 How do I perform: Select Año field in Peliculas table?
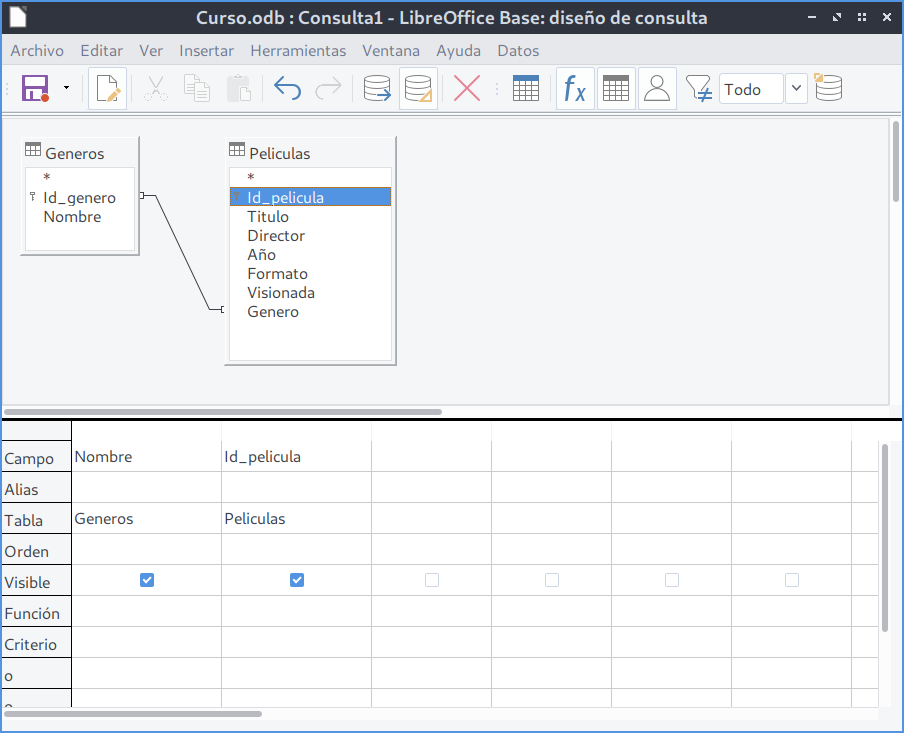click(310, 255)
